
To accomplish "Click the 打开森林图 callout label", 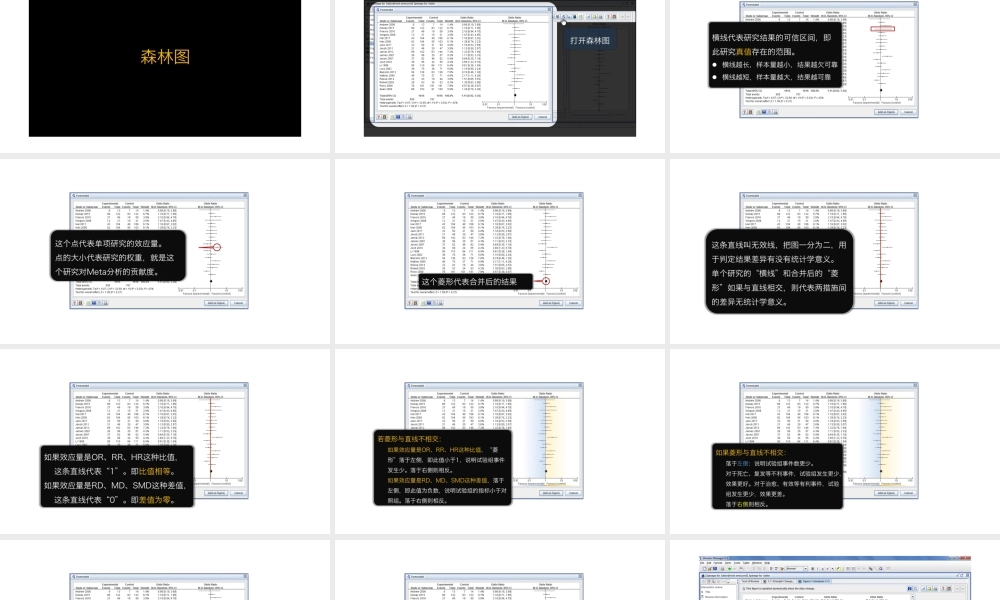I will (590, 41).
